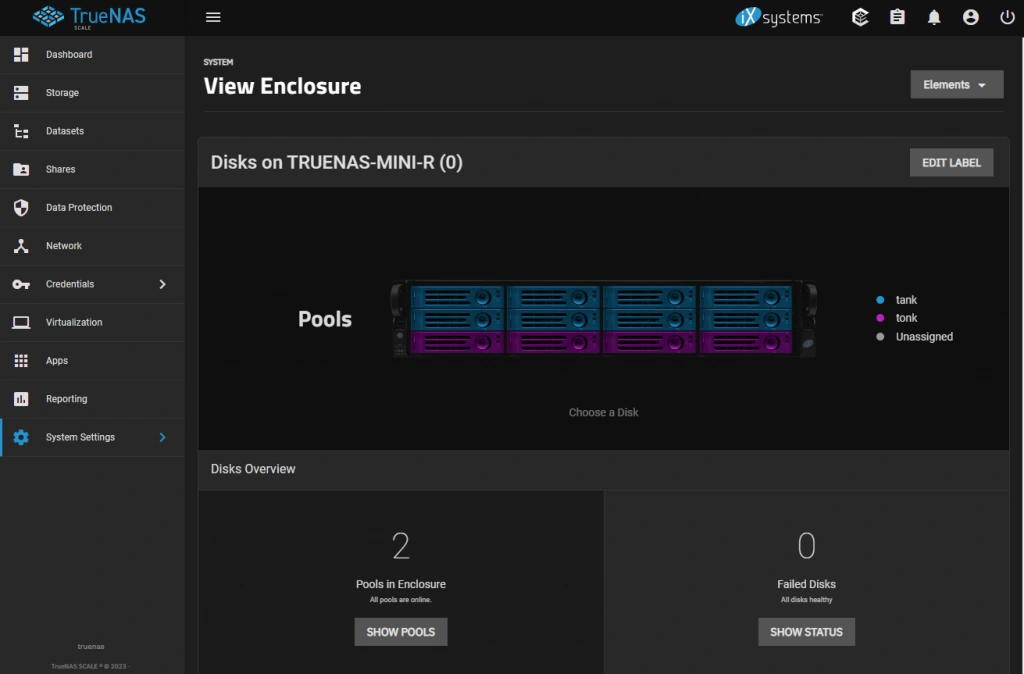Click the Data Protection shield icon
Image resolution: width=1024 pixels, height=674 pixels.
click(21, 208)
